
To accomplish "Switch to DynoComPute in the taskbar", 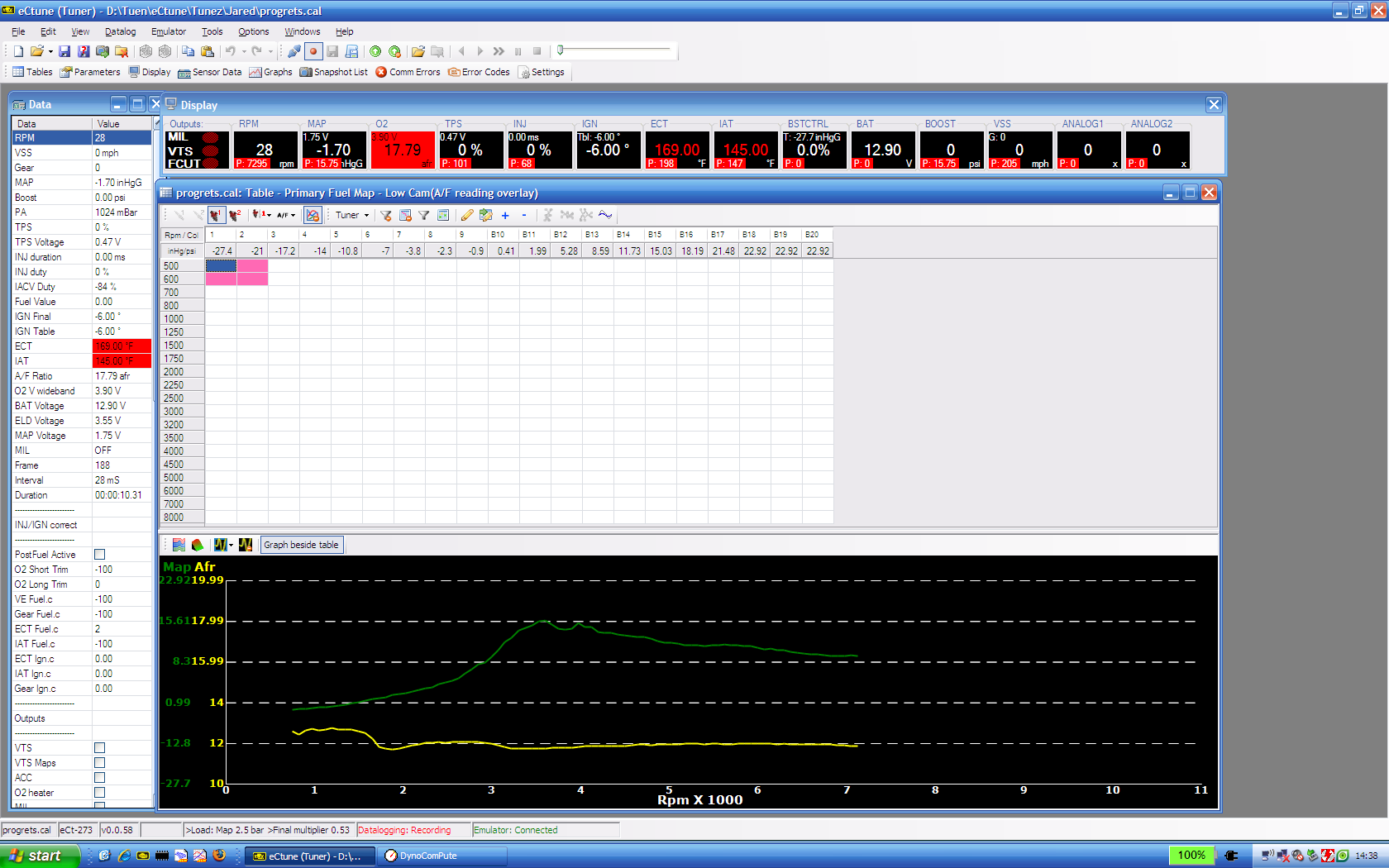I will point(444,856).
